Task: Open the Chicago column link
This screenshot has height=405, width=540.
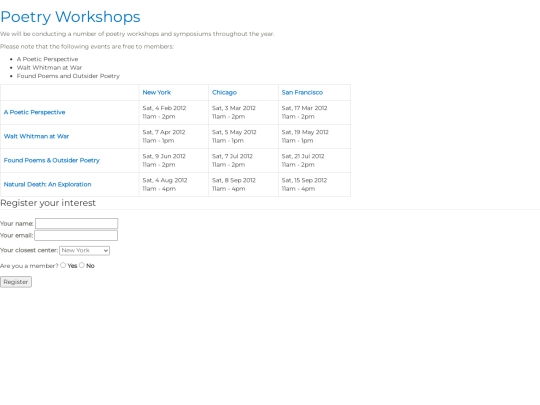Action: click(x=224, y=92)
